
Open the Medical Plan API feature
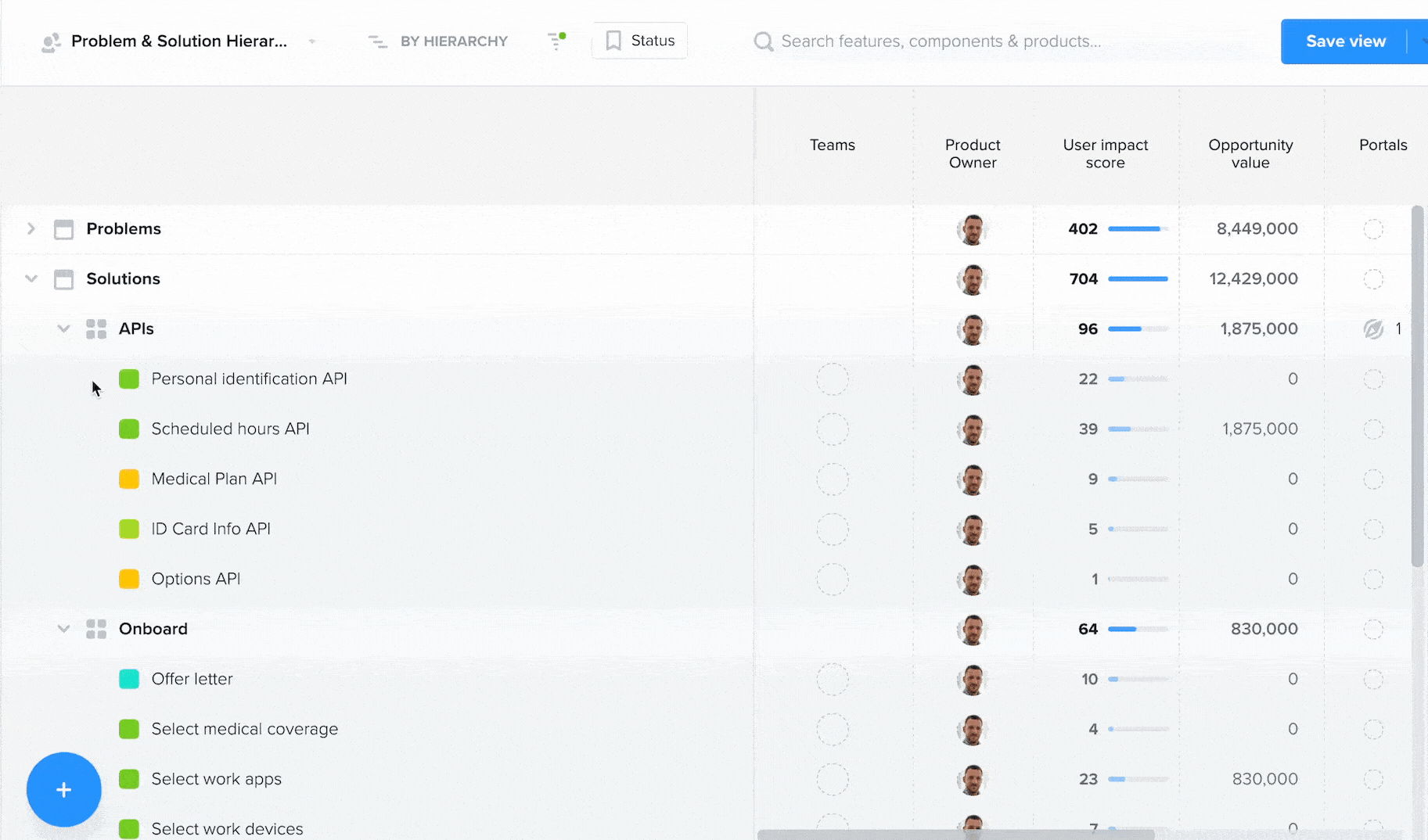tap(214, 479)
